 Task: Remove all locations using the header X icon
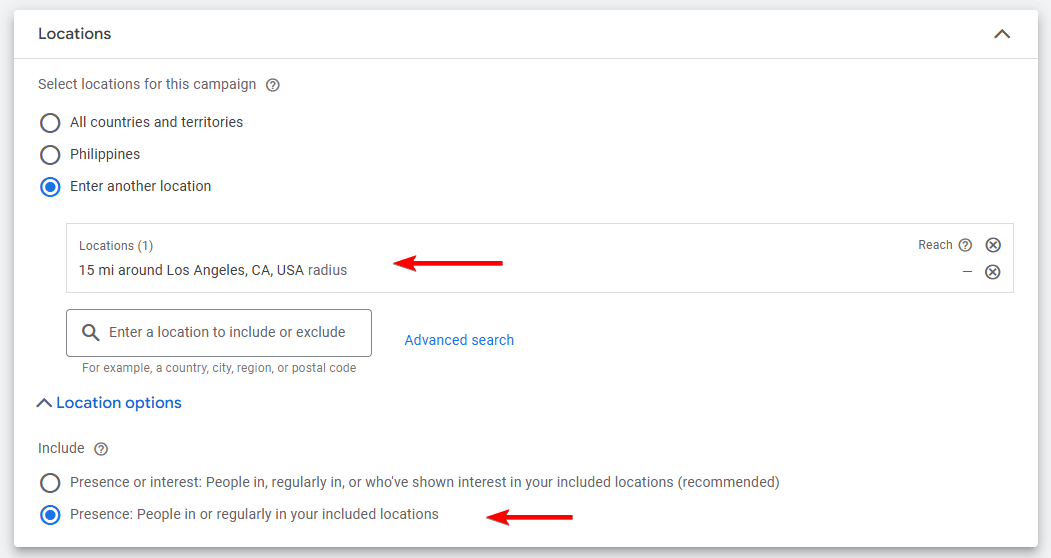992,245
